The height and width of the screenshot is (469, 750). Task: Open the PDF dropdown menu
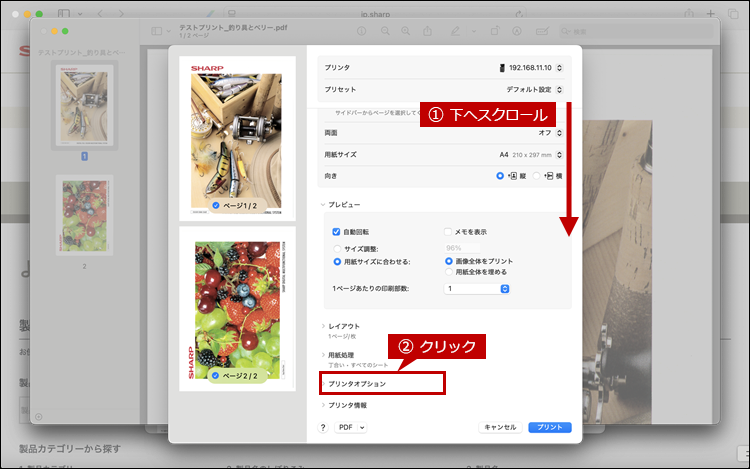[351, 427]
